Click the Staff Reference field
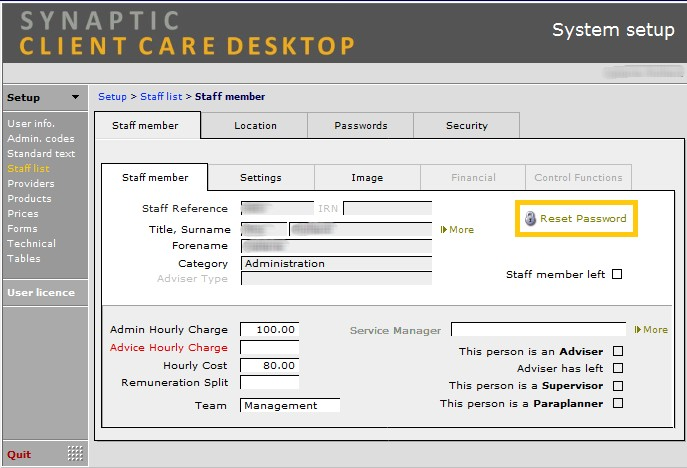The image size is (687, 468). click(x=277, y=208)
